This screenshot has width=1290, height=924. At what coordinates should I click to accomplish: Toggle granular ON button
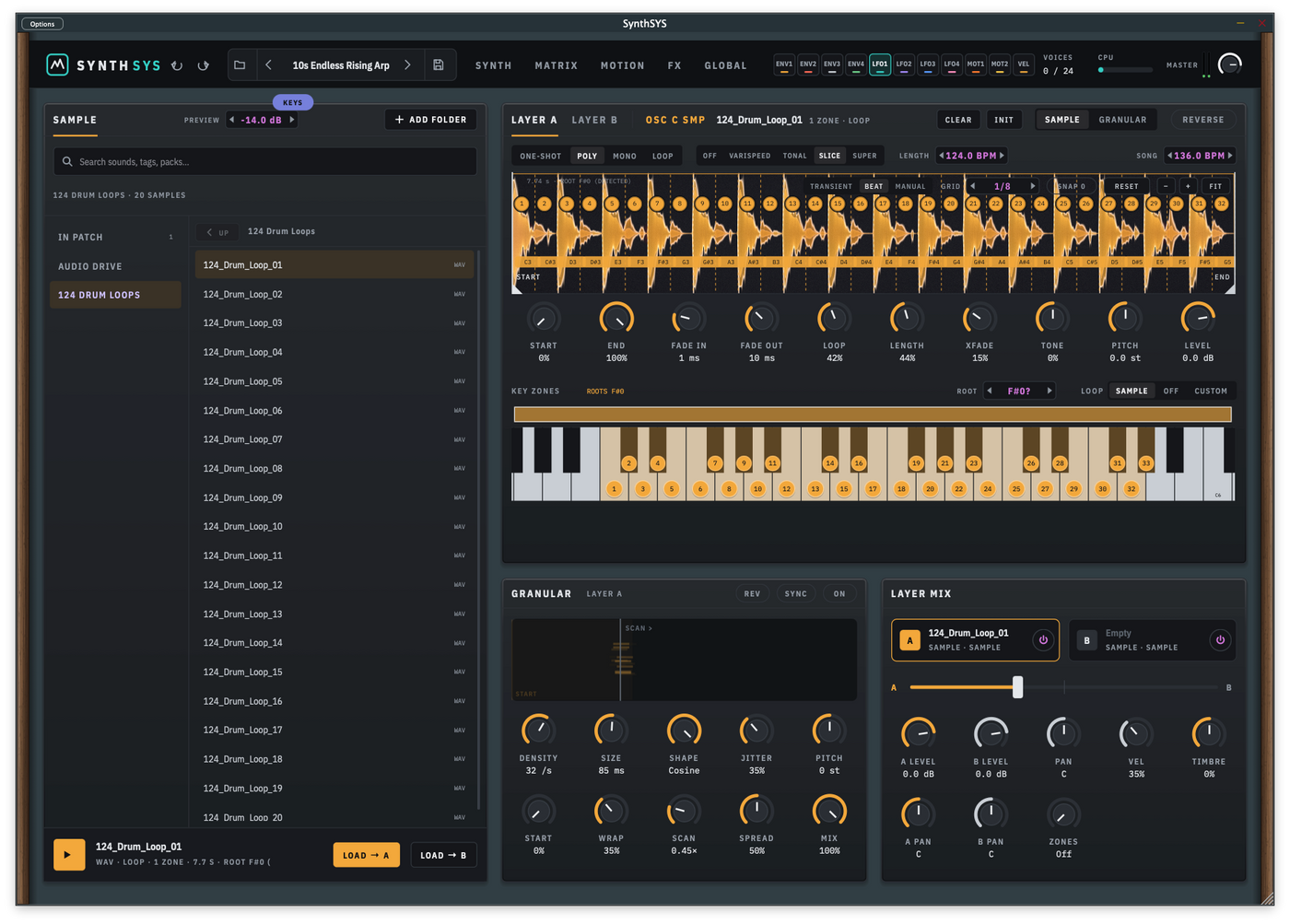(839, 594)
